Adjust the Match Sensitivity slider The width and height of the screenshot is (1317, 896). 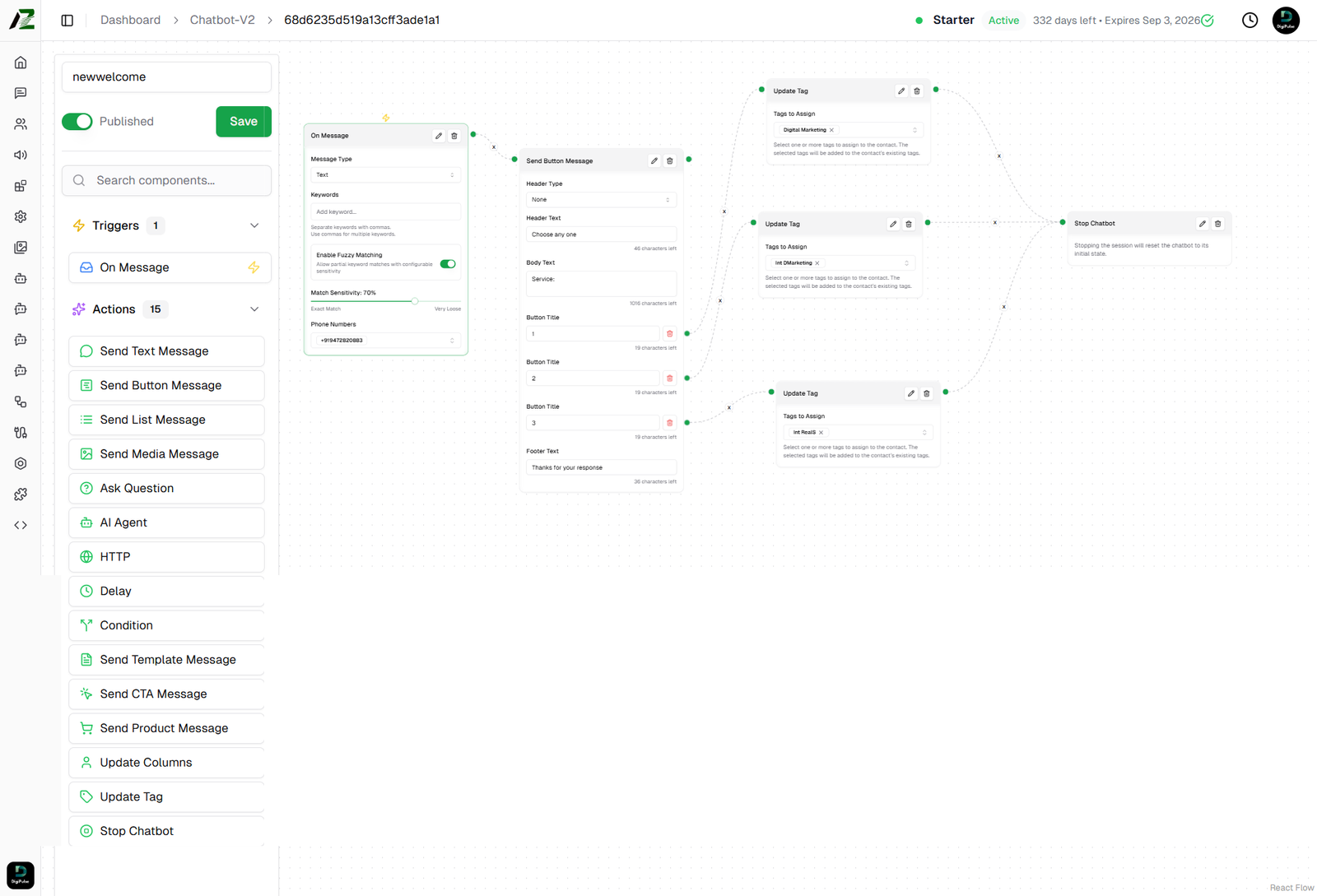tap(415, 301)
